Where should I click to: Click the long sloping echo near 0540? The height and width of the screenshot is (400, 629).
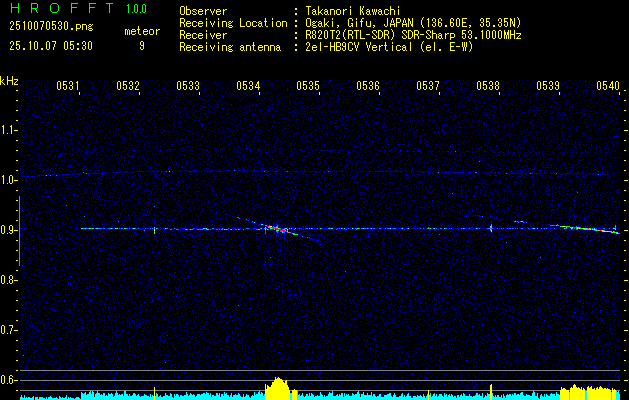coord(586,229)
